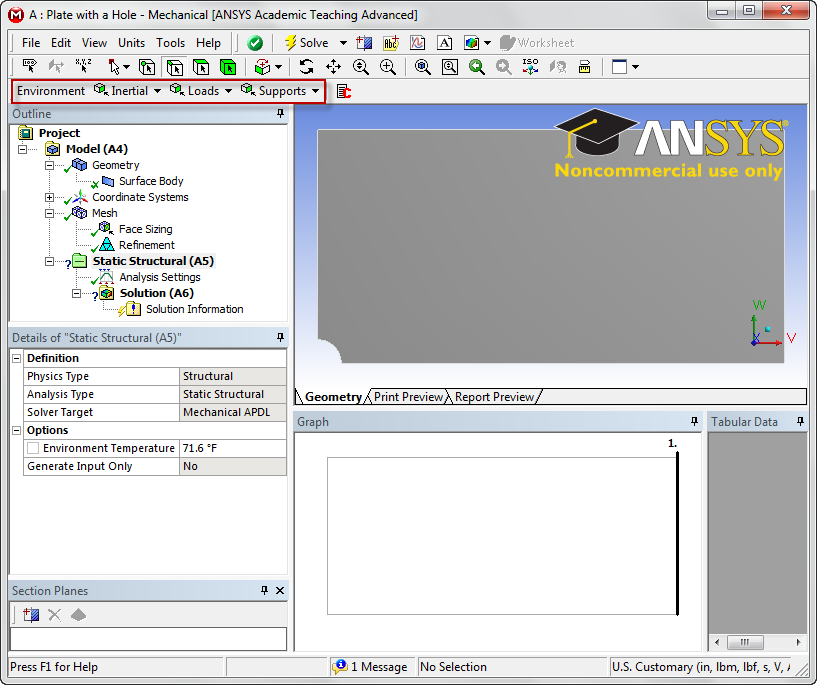Viewport: 817px width, 685px height.
Task: Pin the Details panel
Action: (280, 338)
